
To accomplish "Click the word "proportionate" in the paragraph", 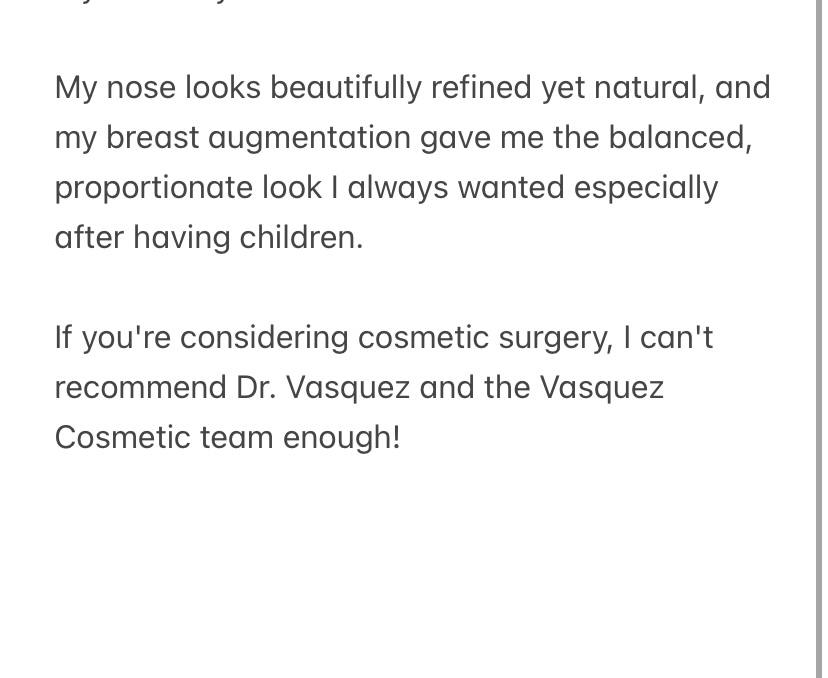I will click(x=153, y=188).
